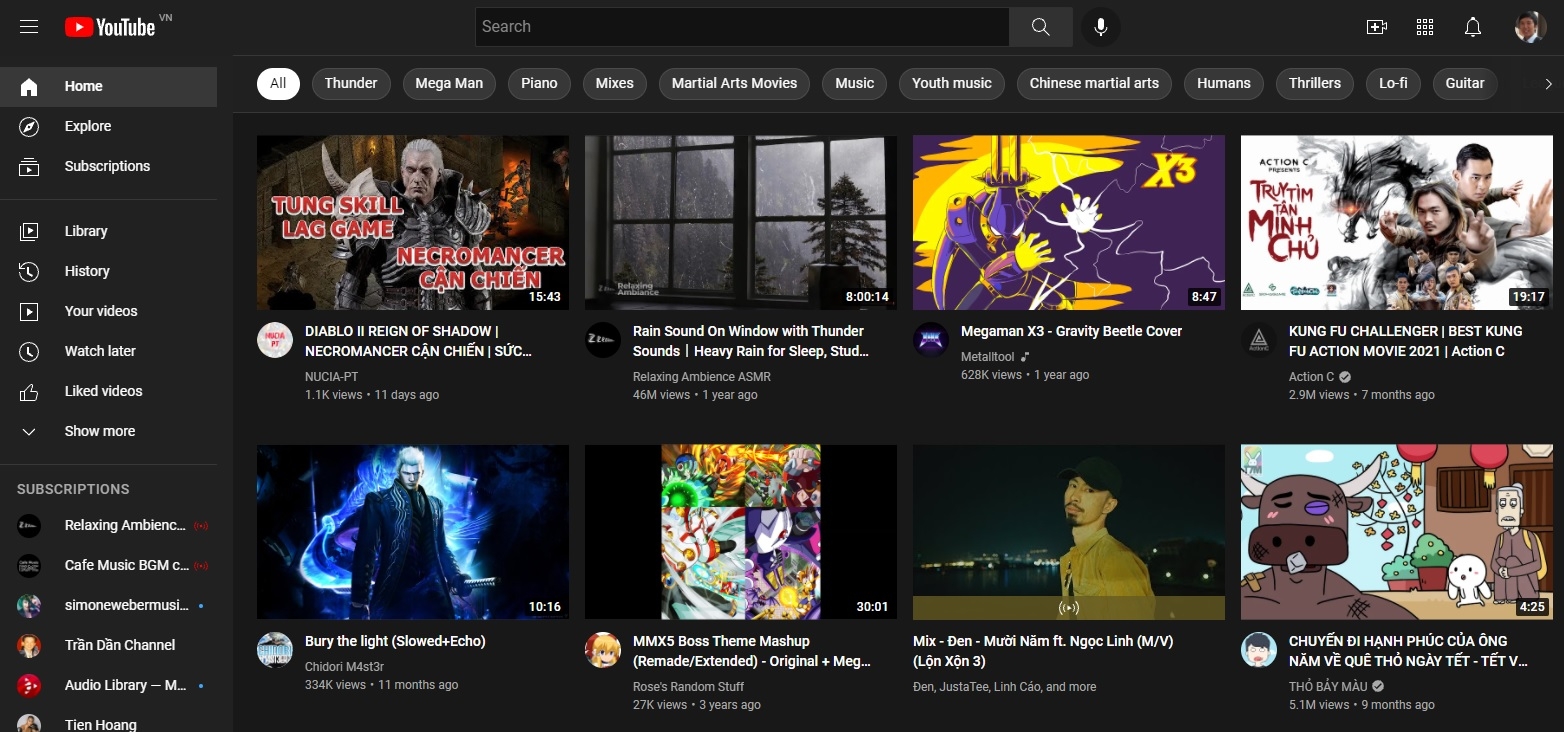Open Subscriptions in sidebar

(x=108, y=167)
